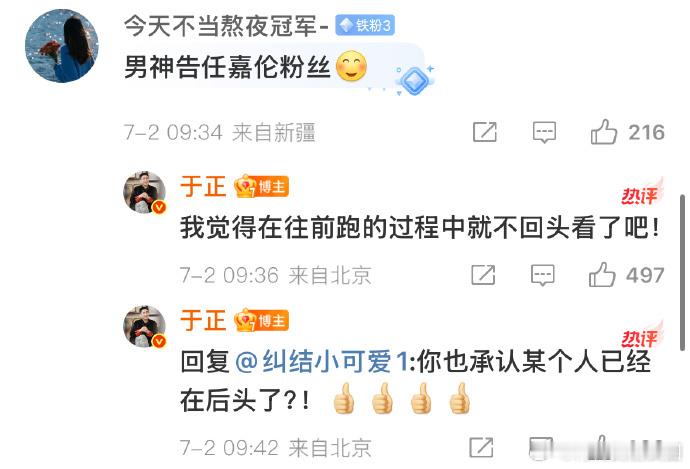This screenshot has width=690, height=469.
Task: Tap the 博主 badge on first reply
Action: 261,186
